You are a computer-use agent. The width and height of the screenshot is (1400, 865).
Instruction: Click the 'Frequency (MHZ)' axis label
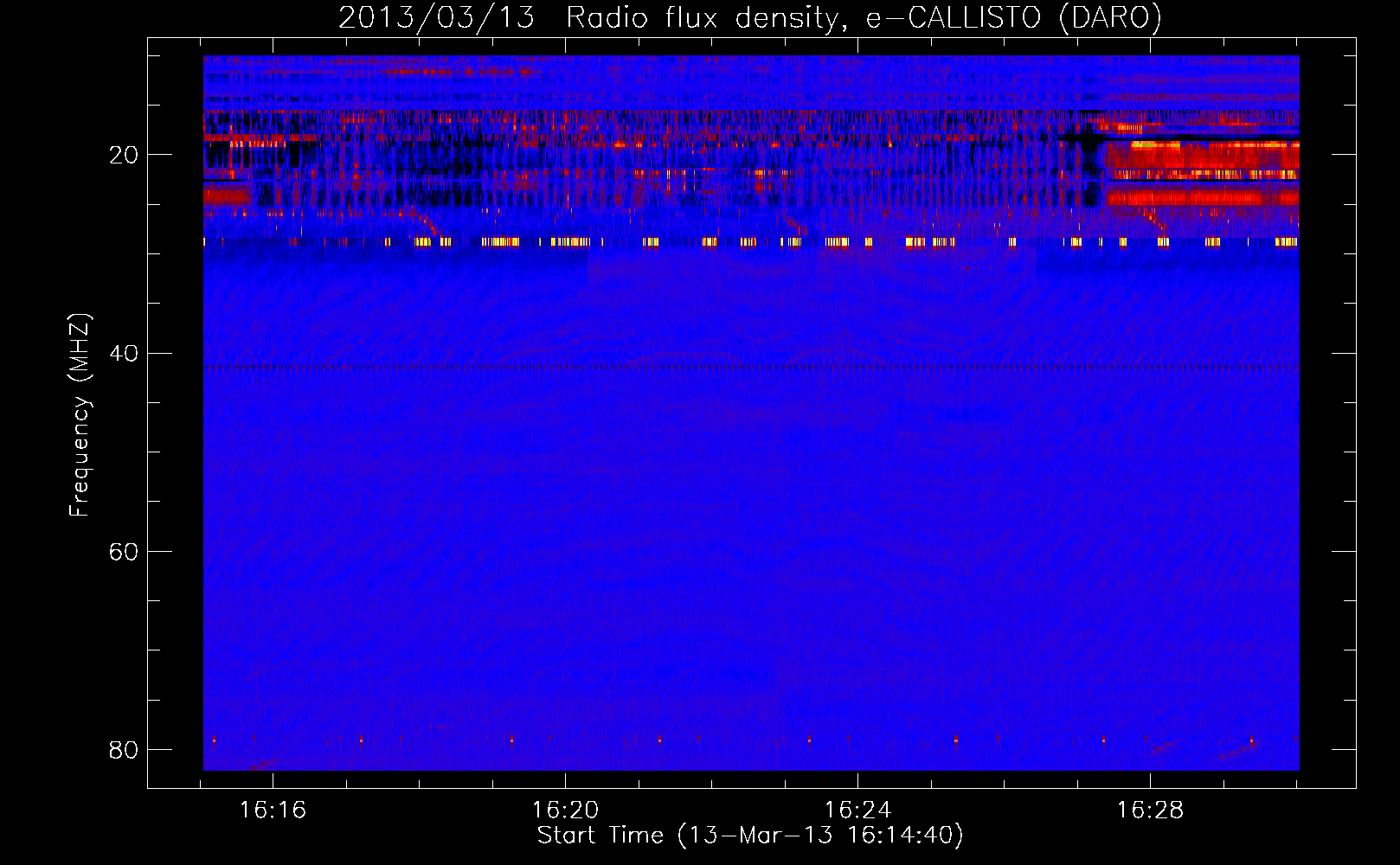pos(79,415)
